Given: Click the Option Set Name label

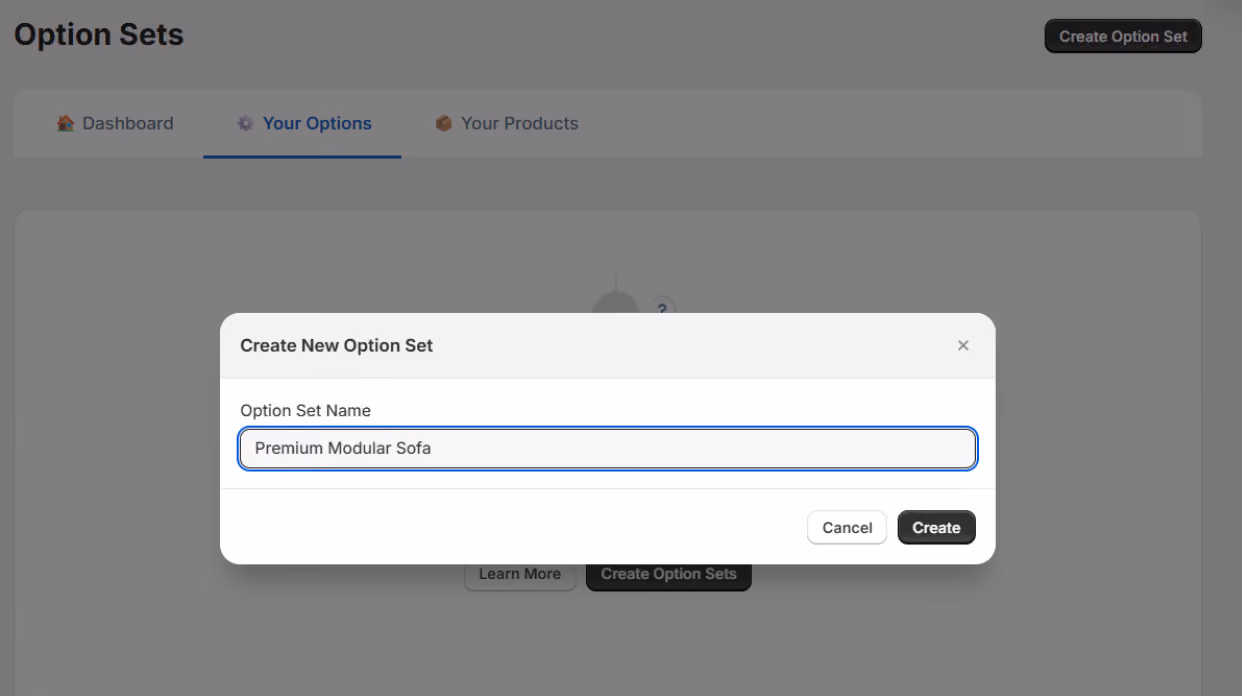Looking at the screenshot, I should pos(305,410).
